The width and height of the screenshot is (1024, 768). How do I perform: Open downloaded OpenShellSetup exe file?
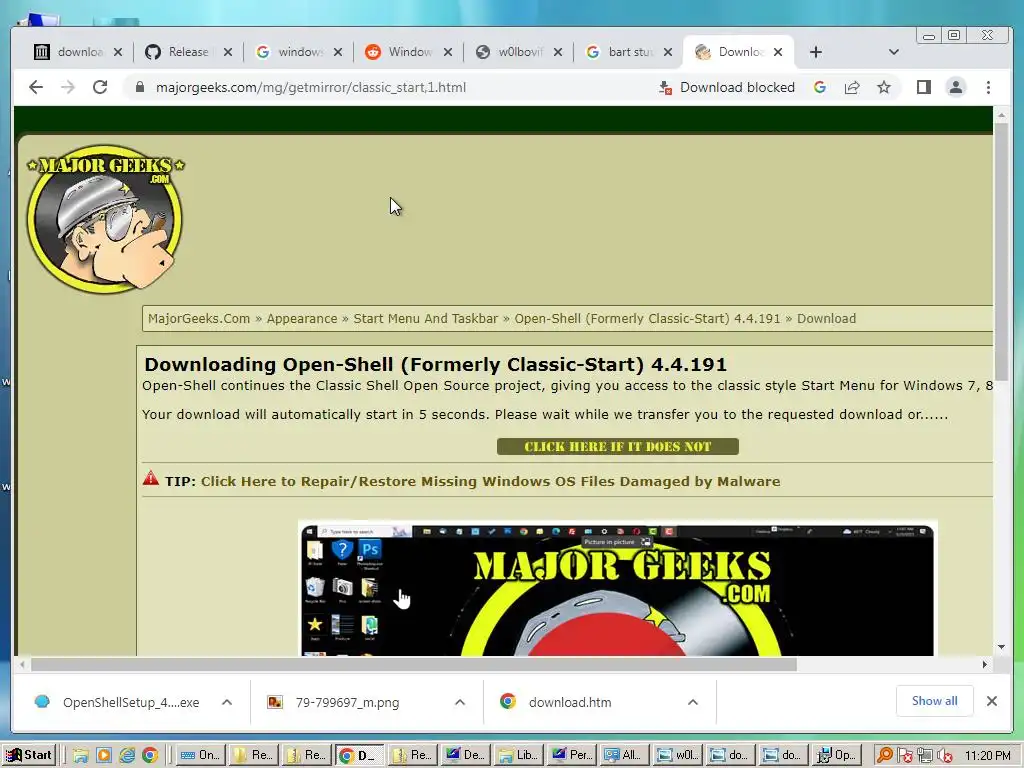118,703
